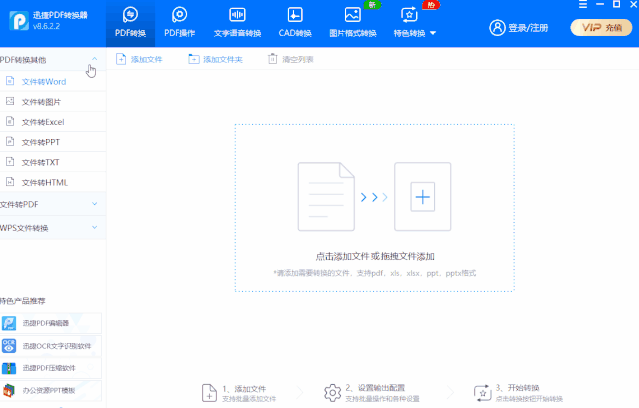The width and height of the screenshot is (639, 408).
Task: Click the version v8.6.2.2 text
Action: tap(46, 26)
